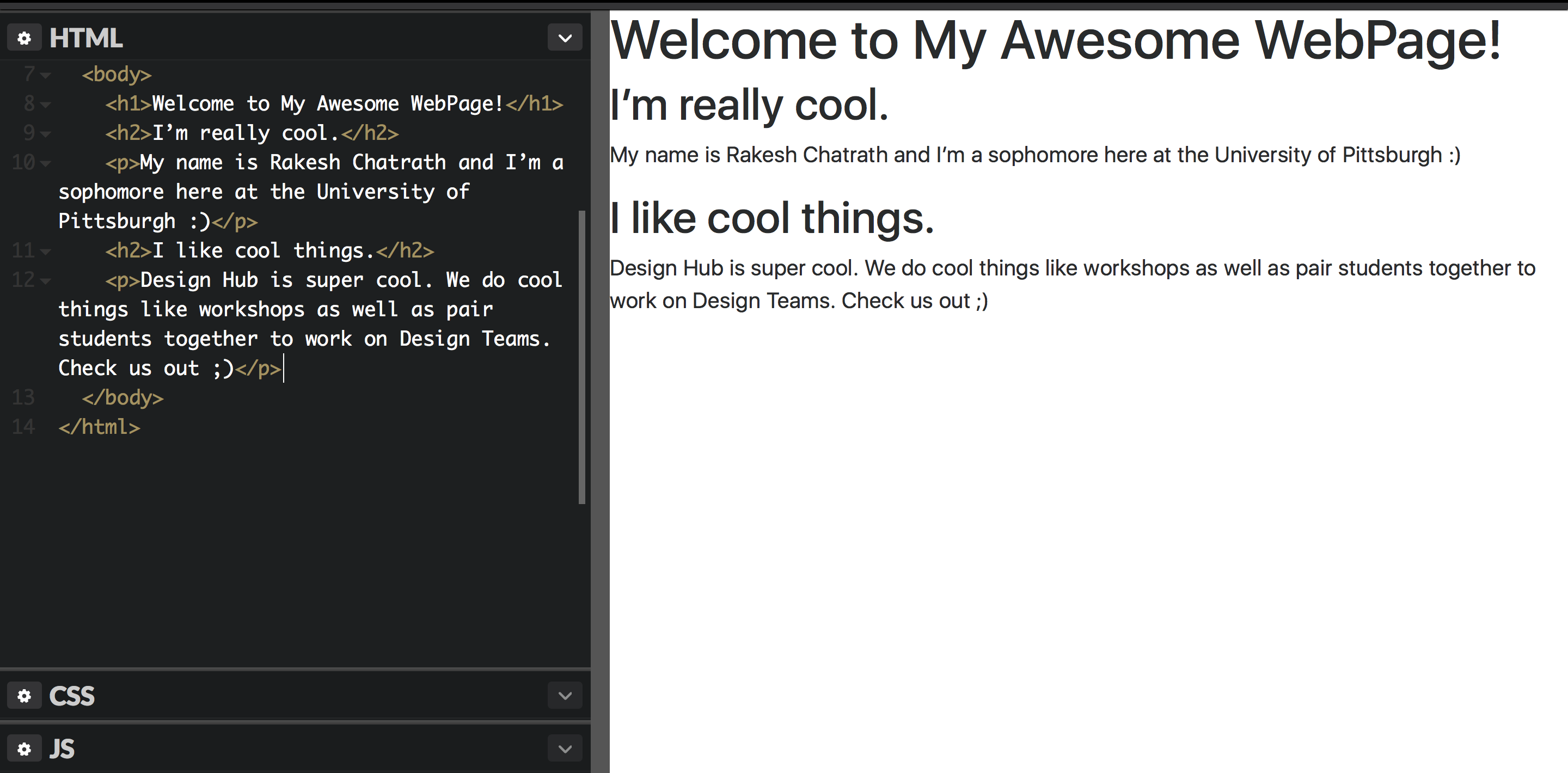The width and height of the screenshot is (1568, 773).
Task: Expand the CSS panel dropdown chevron
Action: click(x=565, y=696)
